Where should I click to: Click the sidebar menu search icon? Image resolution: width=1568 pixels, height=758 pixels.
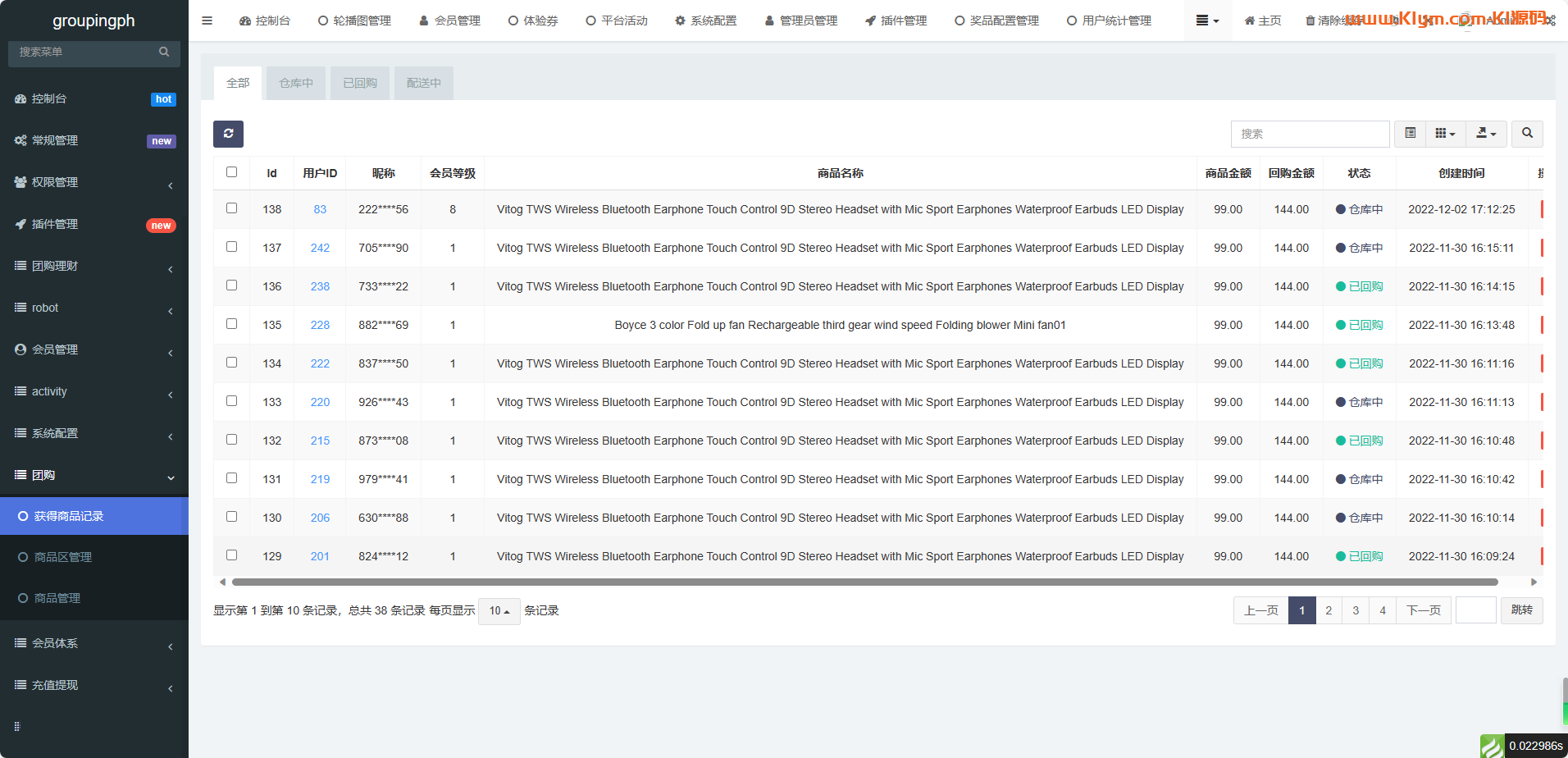point(164,52)
